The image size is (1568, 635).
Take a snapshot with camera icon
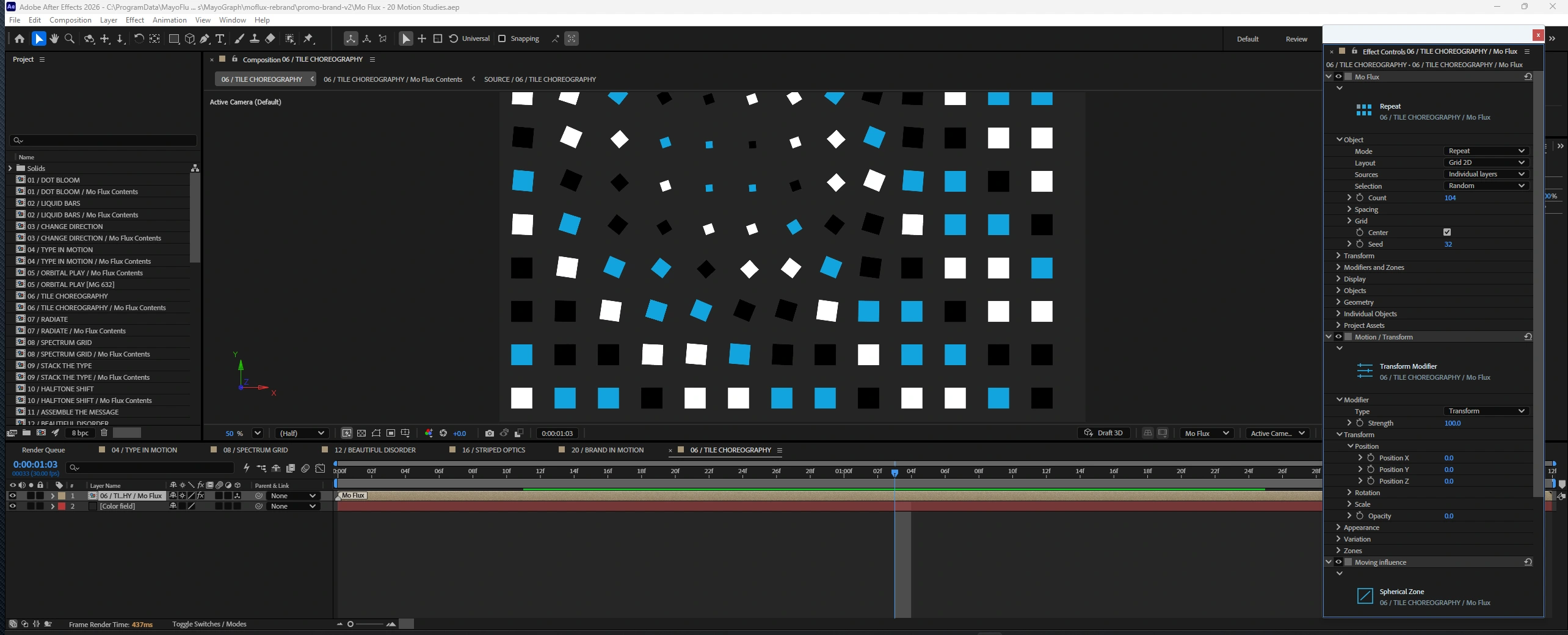coord(489,433)
